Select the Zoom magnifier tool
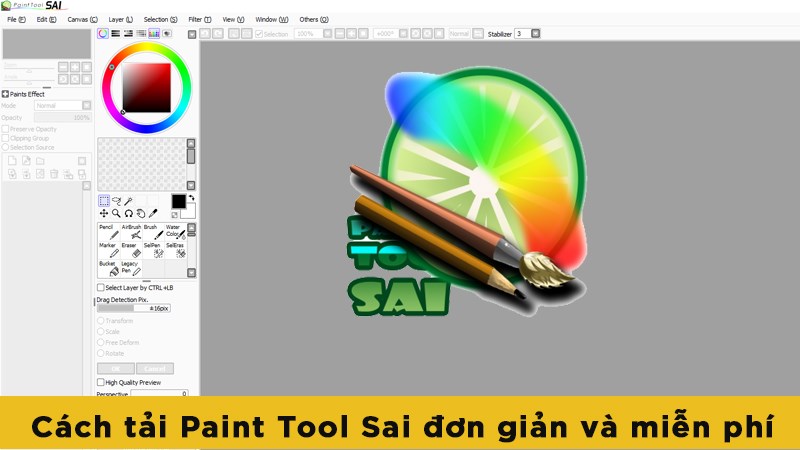800x450 pixels. (116, 213)
